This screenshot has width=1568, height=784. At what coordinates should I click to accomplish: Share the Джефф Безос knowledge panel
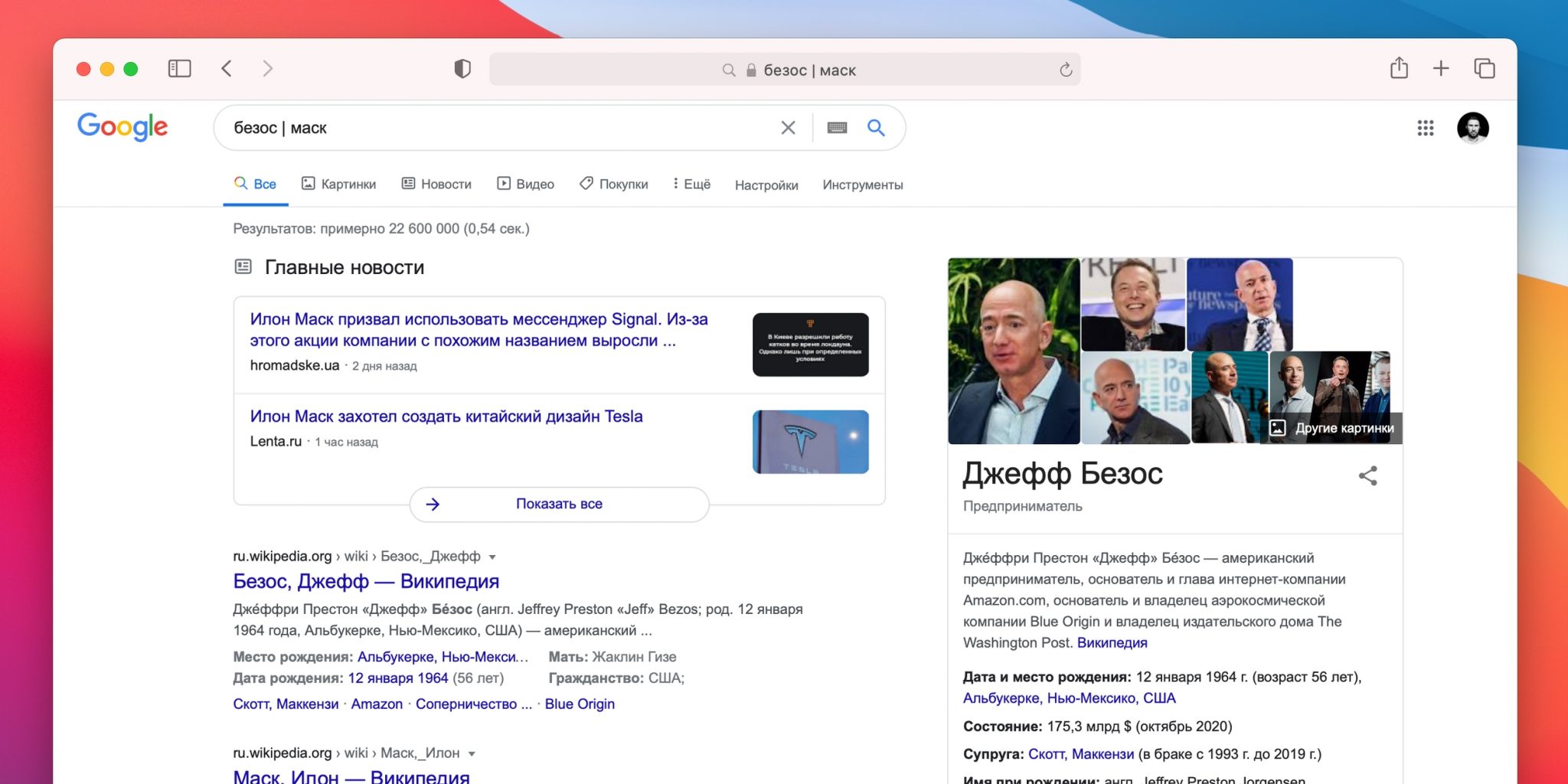click(x=1368, y=475)
